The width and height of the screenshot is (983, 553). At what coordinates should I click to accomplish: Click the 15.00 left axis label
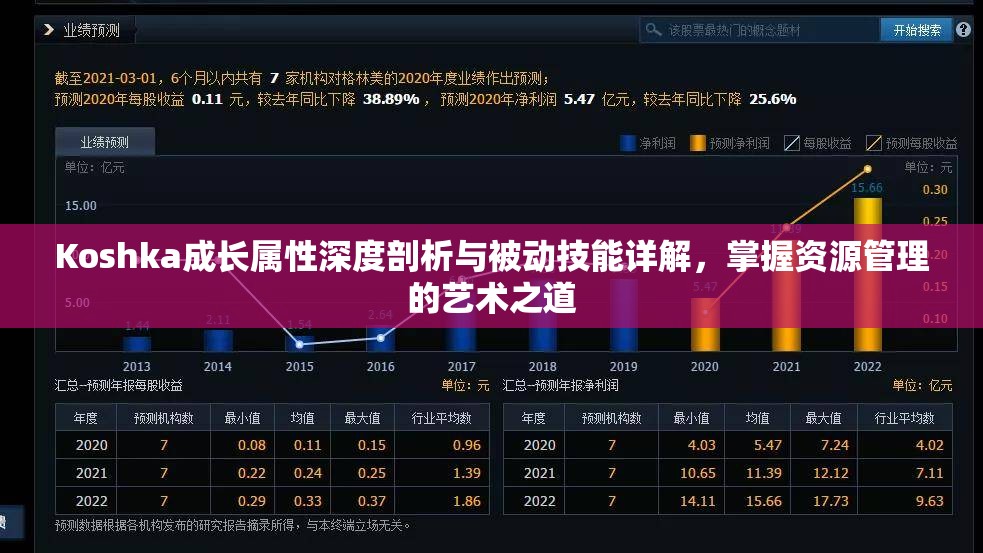[81, 206]
